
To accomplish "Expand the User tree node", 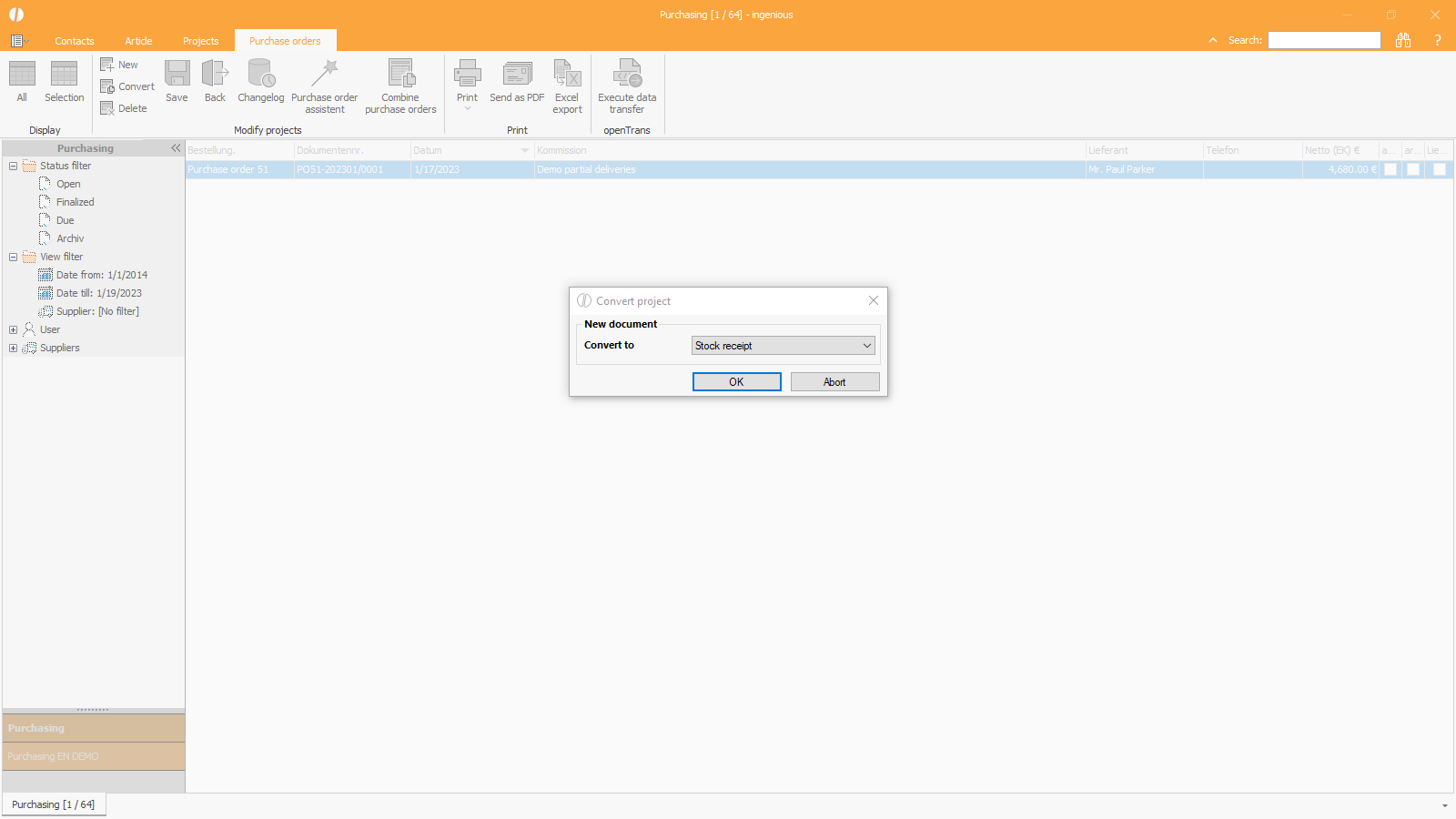I will (x=13, y=329).
